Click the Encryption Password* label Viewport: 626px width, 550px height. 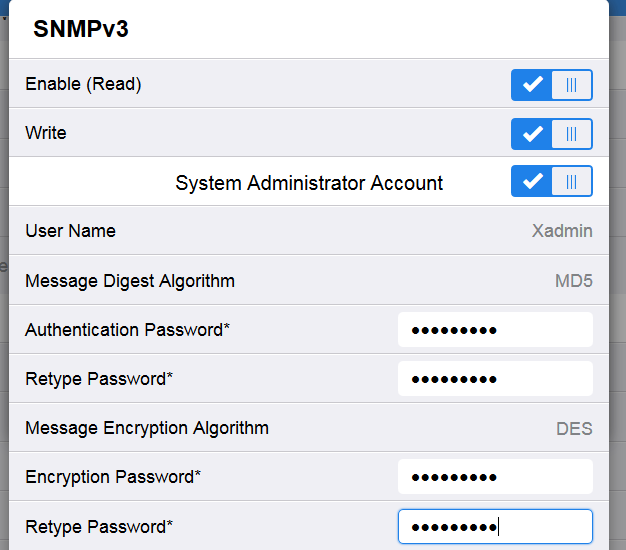coord(111,477)
